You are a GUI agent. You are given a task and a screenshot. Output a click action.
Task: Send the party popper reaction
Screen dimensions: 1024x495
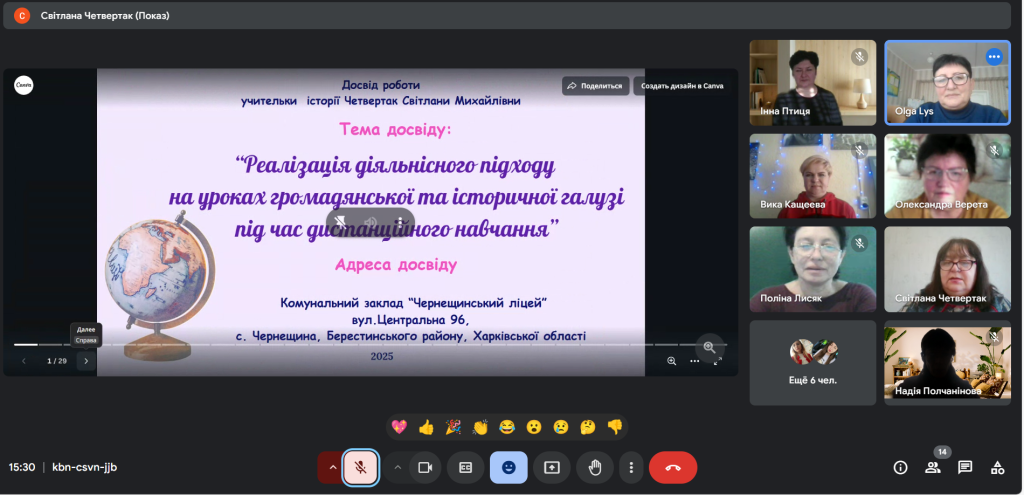(x=453, y=427)
